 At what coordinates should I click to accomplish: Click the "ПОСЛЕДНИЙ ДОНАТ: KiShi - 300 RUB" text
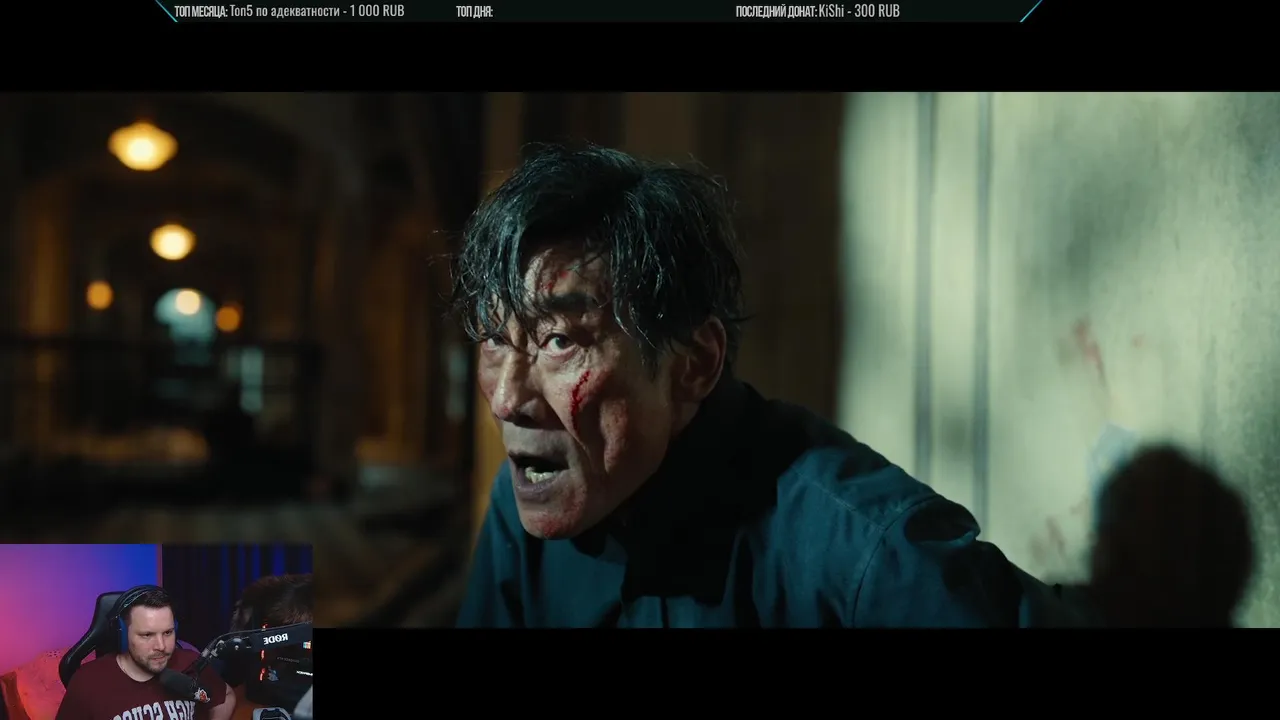pyautogui.click(x=817, y=11)
